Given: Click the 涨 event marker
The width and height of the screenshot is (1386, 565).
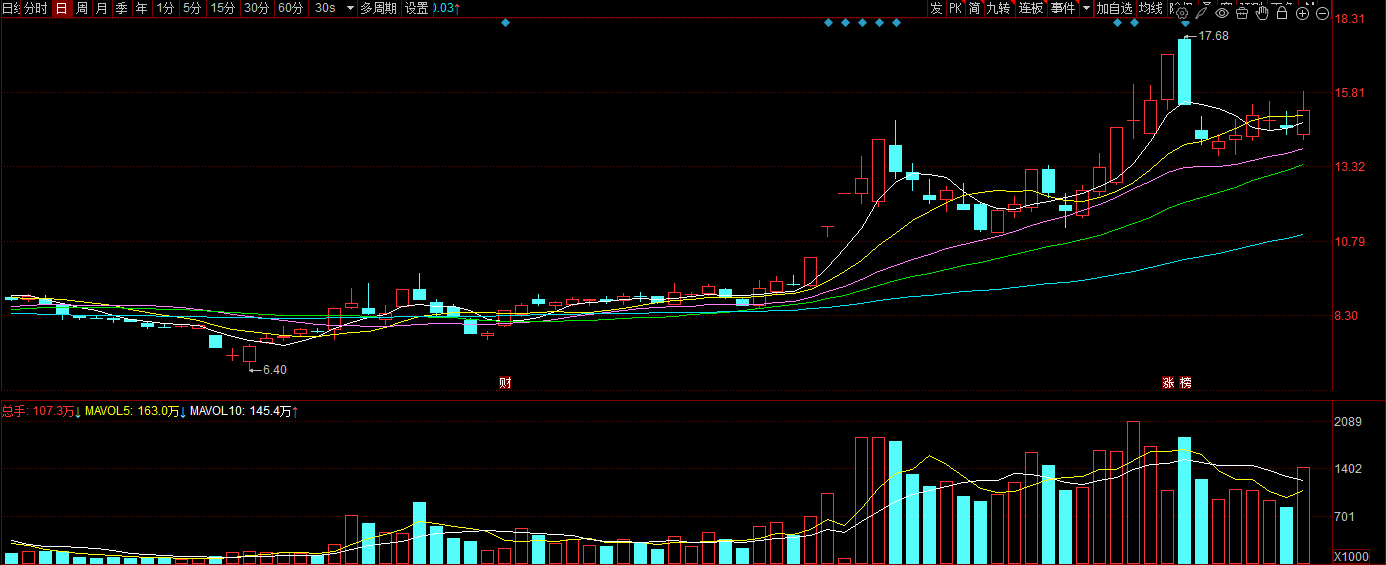Looking at the screenshot, I should 1168,382.
